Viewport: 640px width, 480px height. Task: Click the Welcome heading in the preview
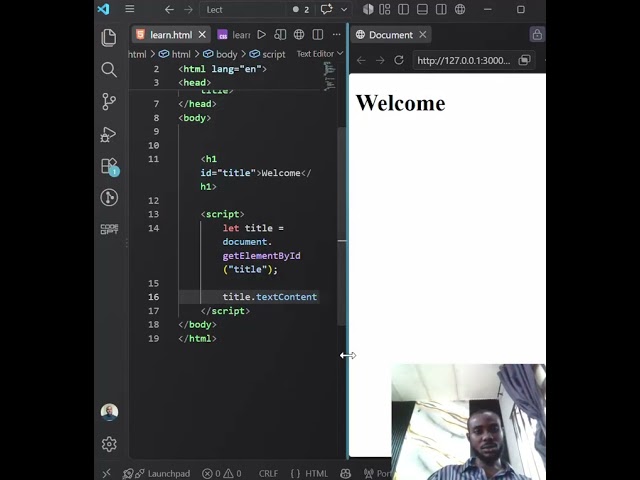point(400,103)
